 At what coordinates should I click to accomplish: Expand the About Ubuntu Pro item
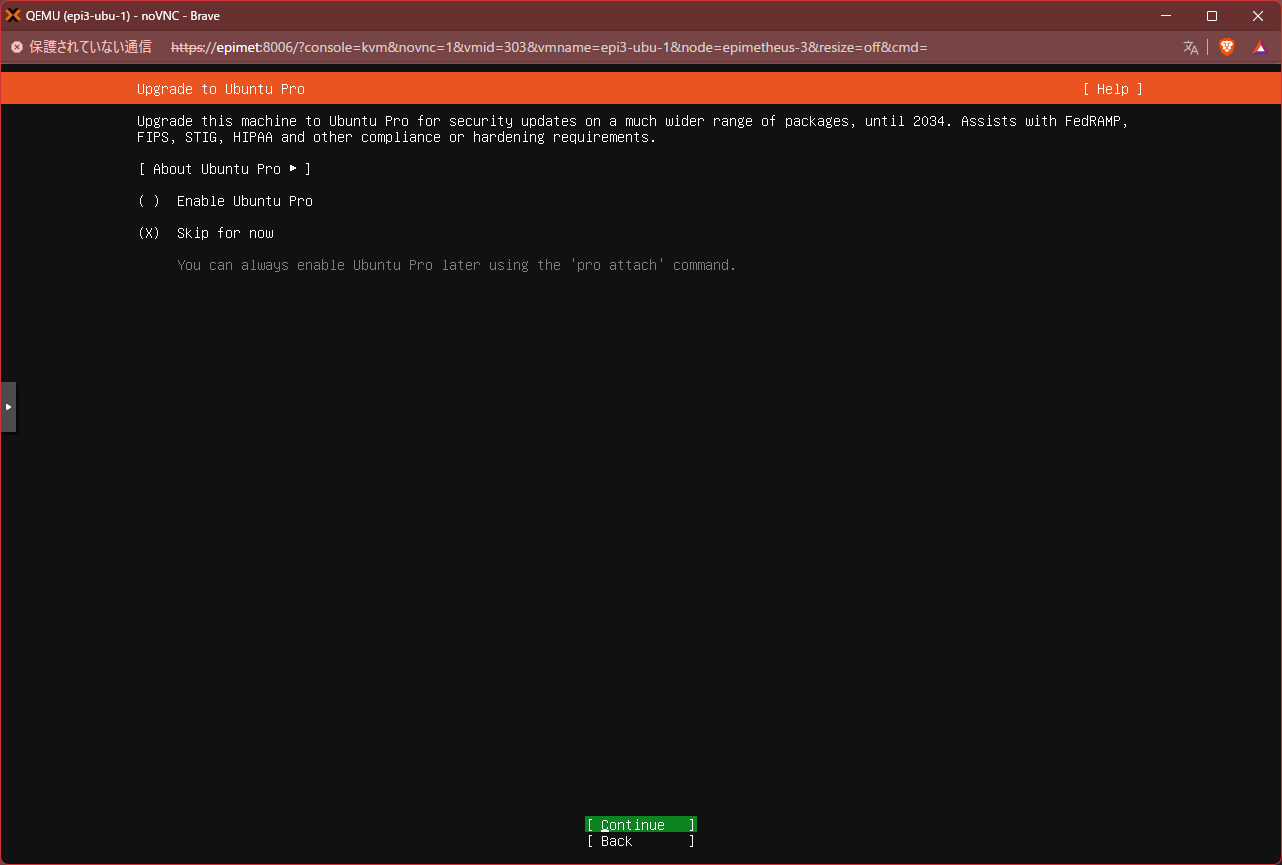click(x=225, y=169)
